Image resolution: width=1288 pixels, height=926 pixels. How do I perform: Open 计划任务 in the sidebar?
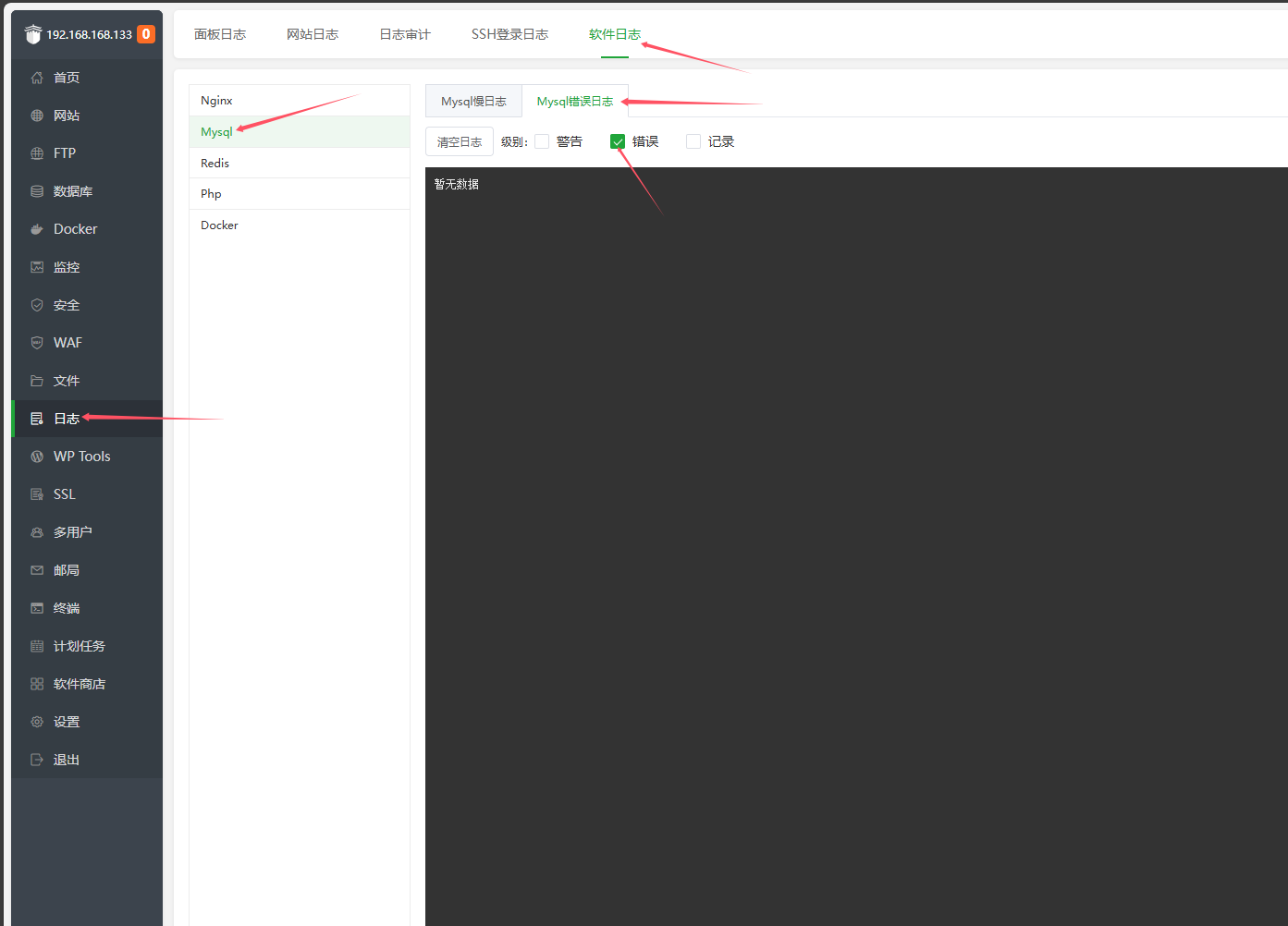[88, 646]
